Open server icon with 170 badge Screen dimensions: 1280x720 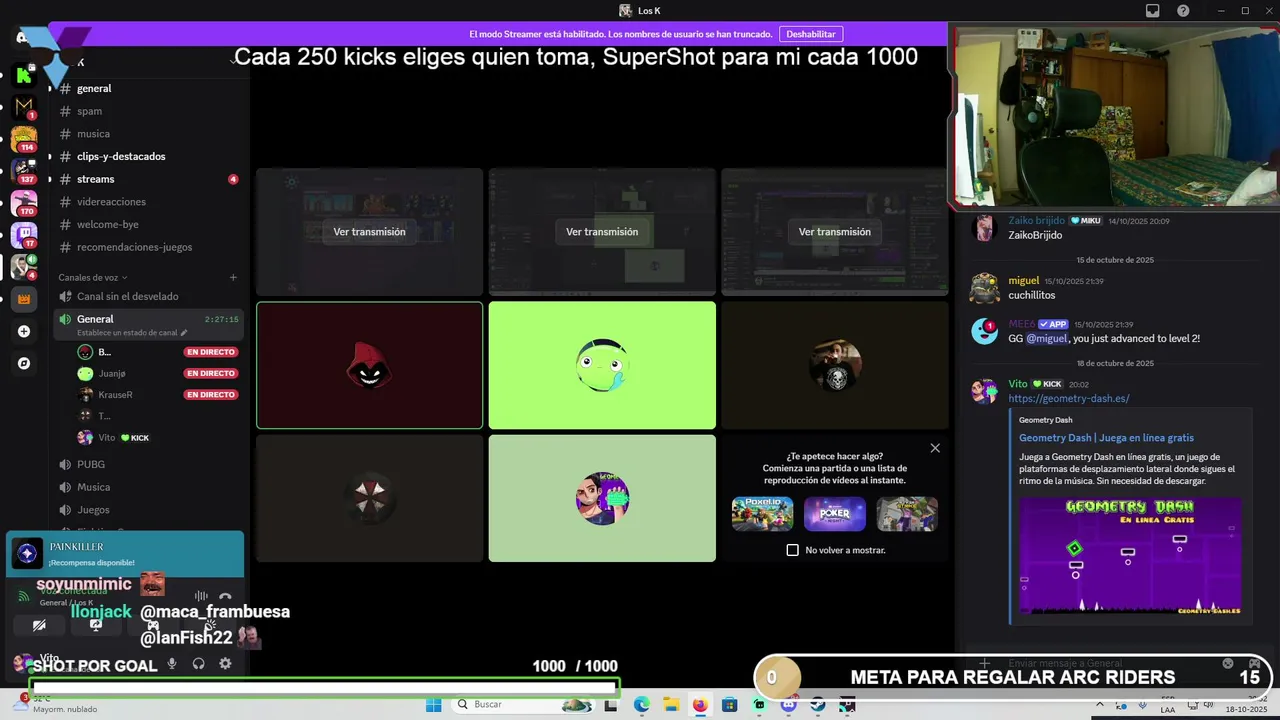[24, 202]
